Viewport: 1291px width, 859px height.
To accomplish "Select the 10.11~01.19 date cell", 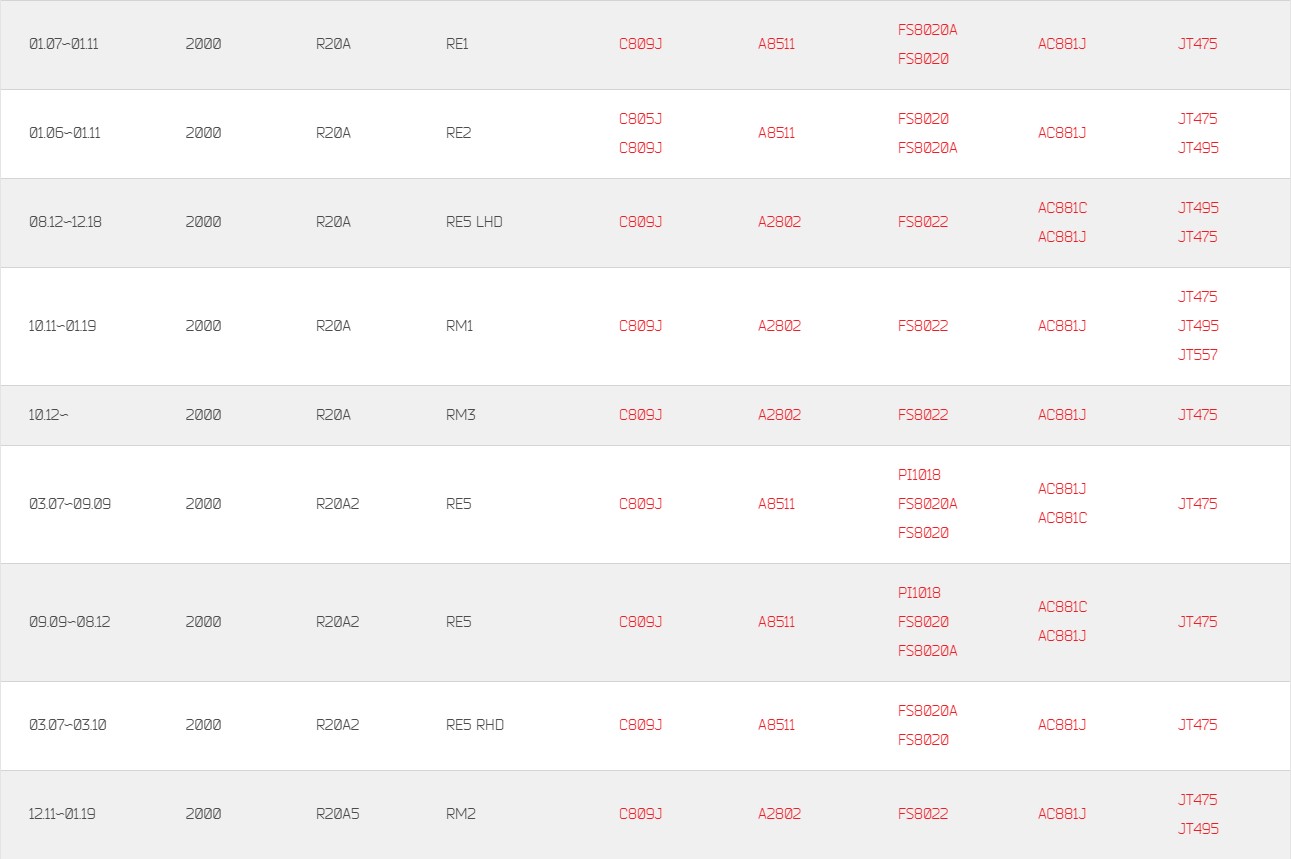I will click(x=62, y=326).
